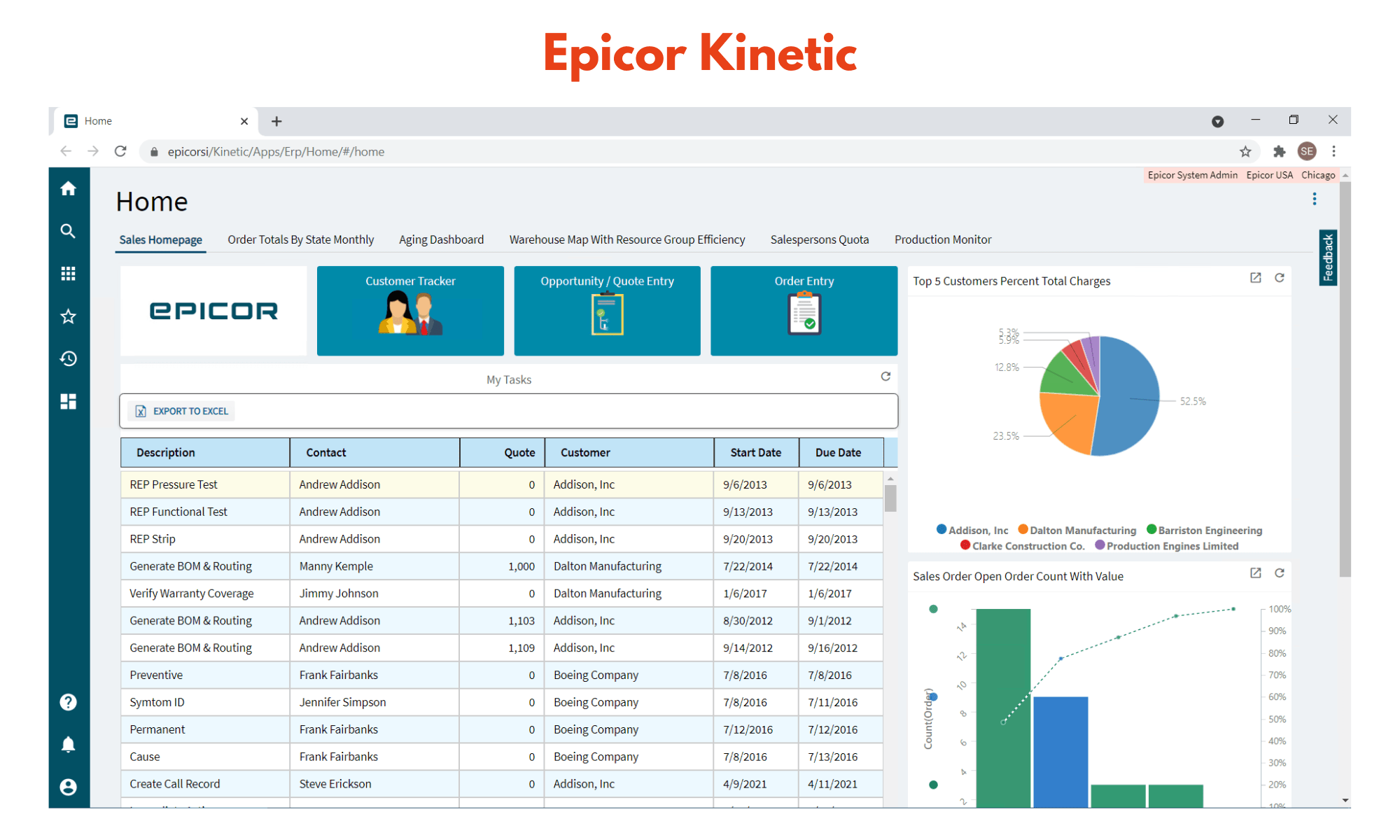
Task: Open the browser extensions puzzle icon
Action: click(x=1279, y=151)
